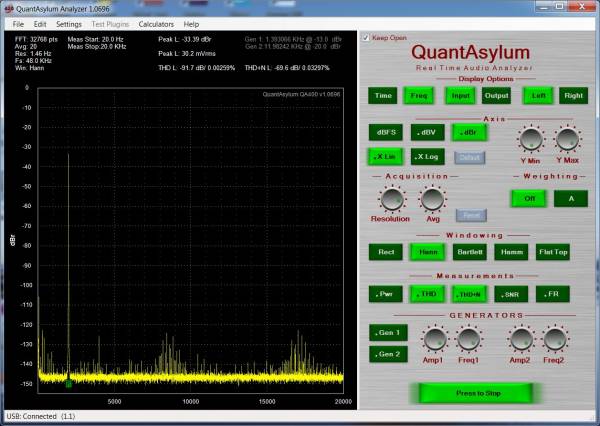The height and width of the screenshot is (426, 600).
Task: Select the Rect window
Action: 386,252
